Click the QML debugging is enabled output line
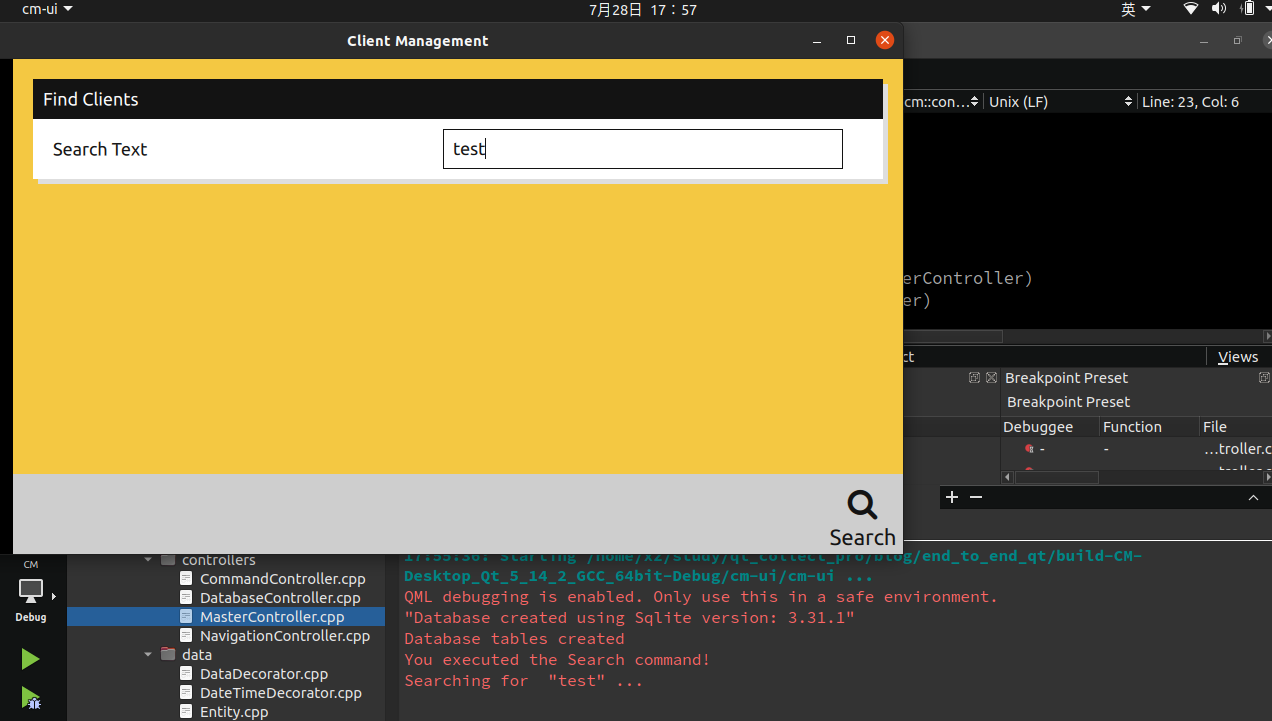 (701, 597)
